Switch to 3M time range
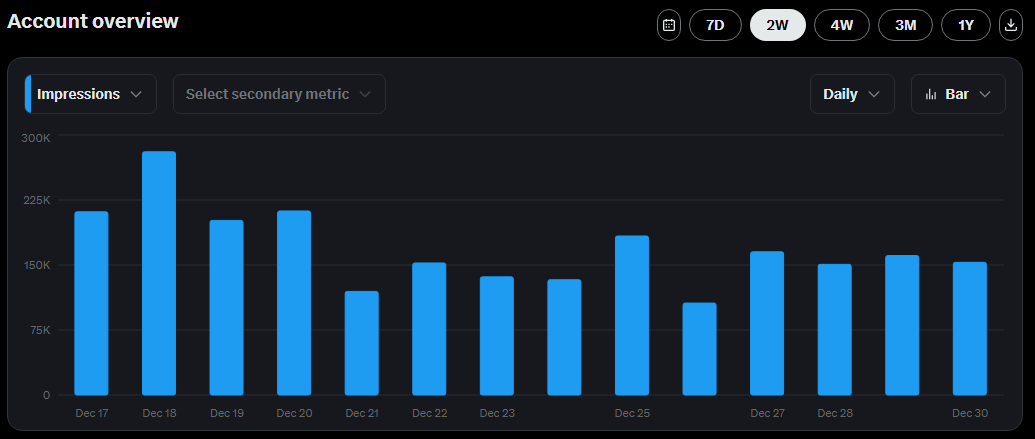1035x439 pixels. (905, 25)
